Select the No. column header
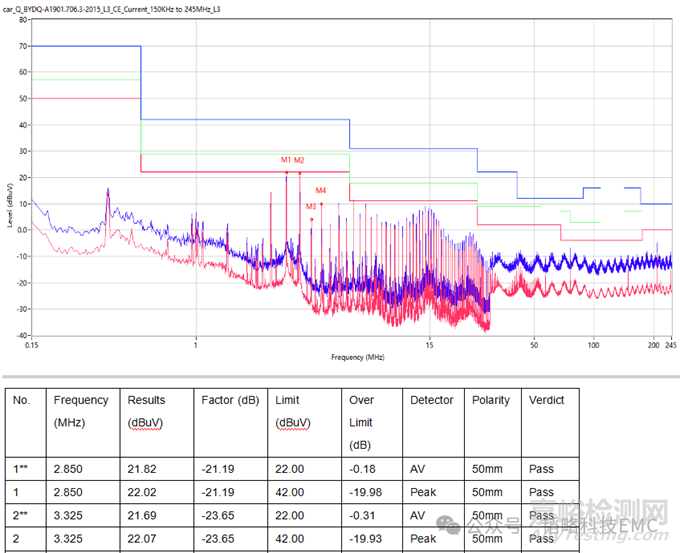 coord(21,400)
